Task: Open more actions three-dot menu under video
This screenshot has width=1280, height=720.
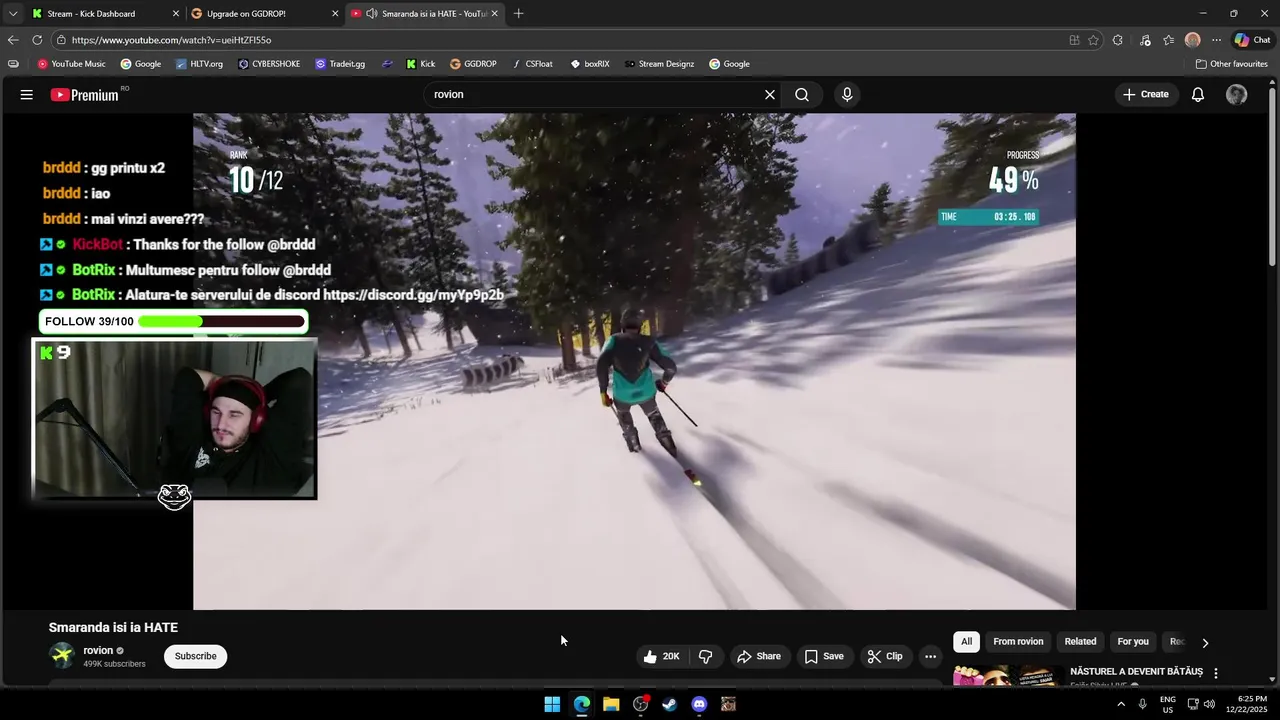Action: (x=931, y=657)
